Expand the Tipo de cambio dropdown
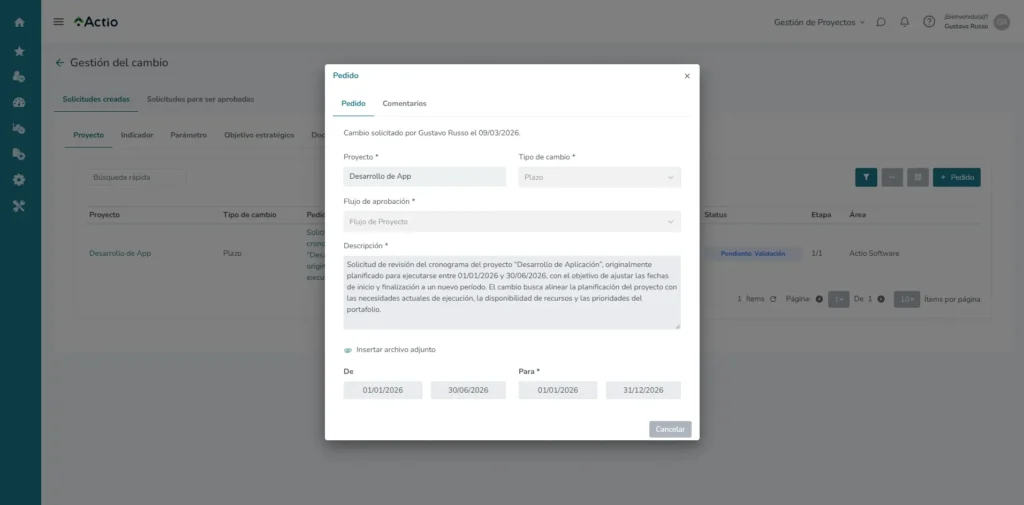The width and height of the screenshot is (1024, 505). (x=600, y=177)
